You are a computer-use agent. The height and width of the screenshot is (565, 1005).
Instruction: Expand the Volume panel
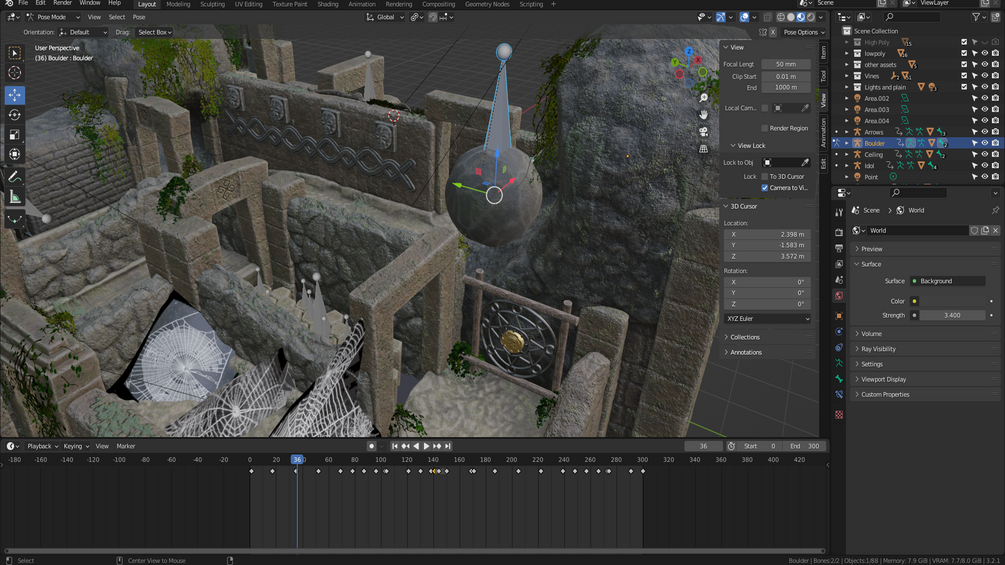click(x=871, y=334)
